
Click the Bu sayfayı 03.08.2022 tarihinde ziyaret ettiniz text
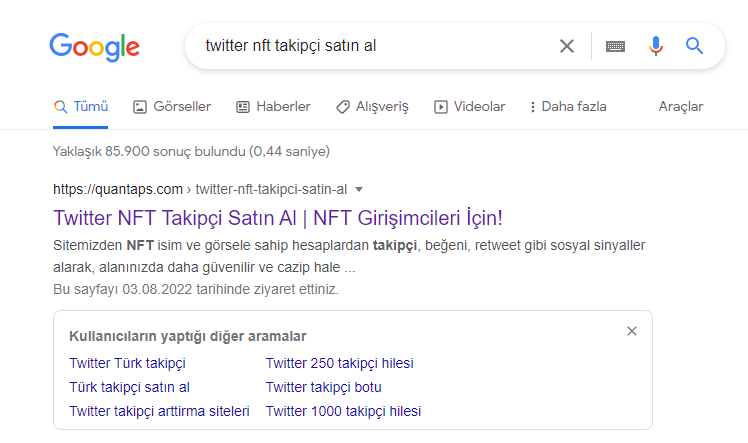tap(196, 289)
